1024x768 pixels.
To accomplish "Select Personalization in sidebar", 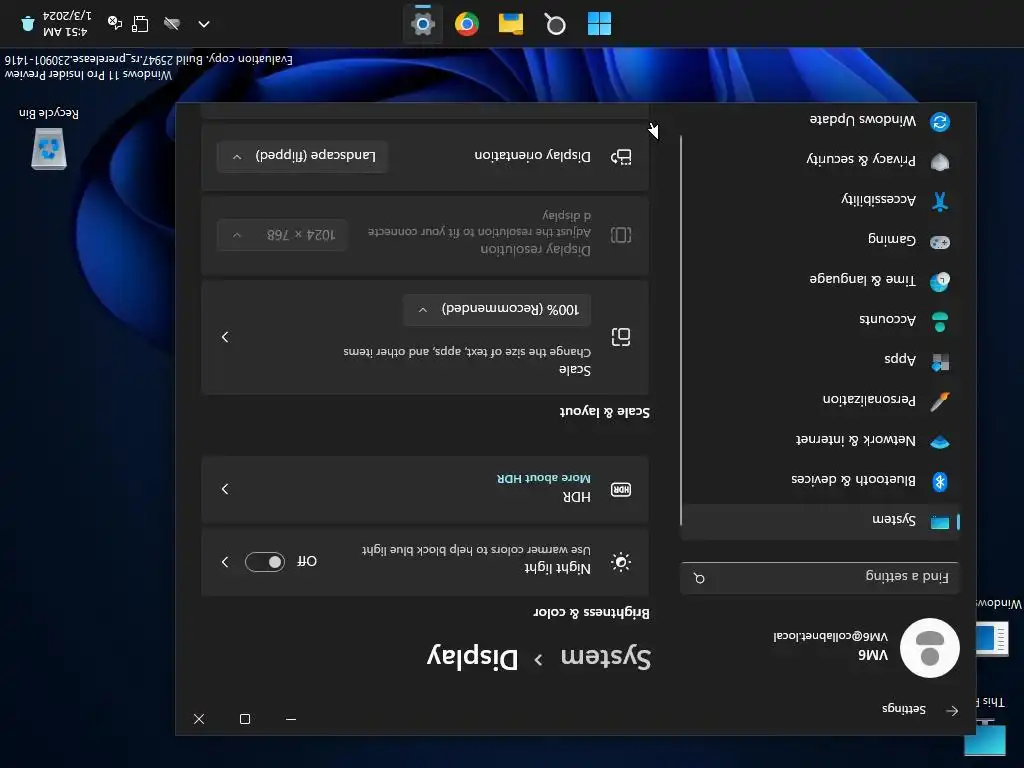I will point(820,401).
